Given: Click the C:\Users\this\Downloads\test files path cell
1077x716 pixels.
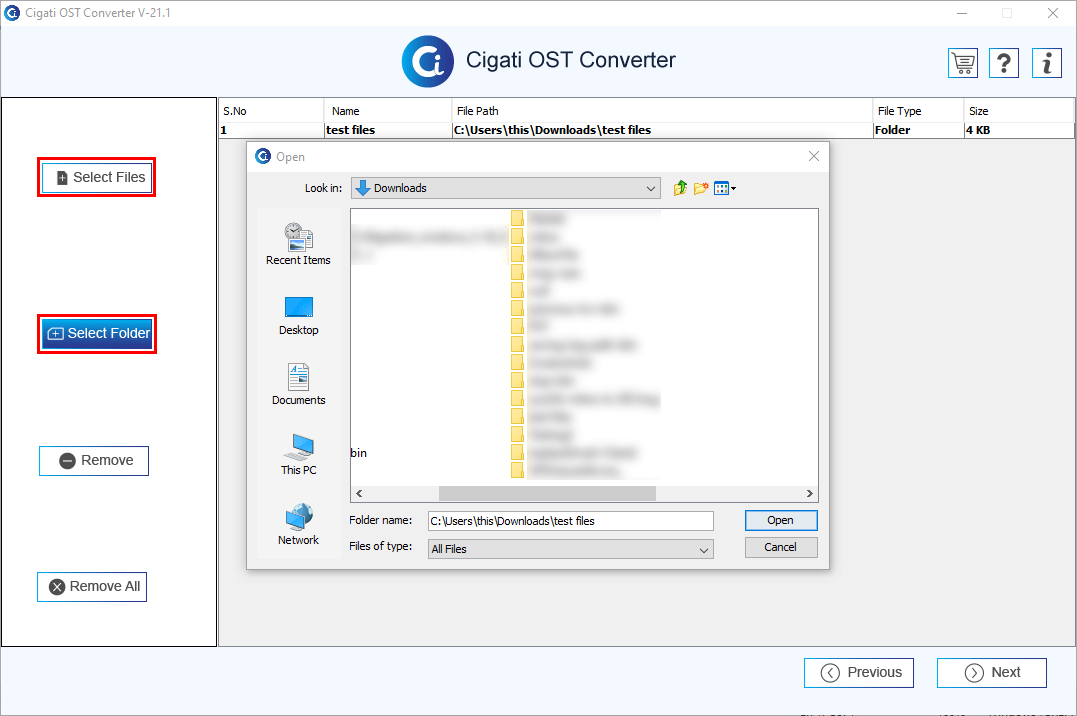Looking at the screenshot, I should (x=662, y=130).
